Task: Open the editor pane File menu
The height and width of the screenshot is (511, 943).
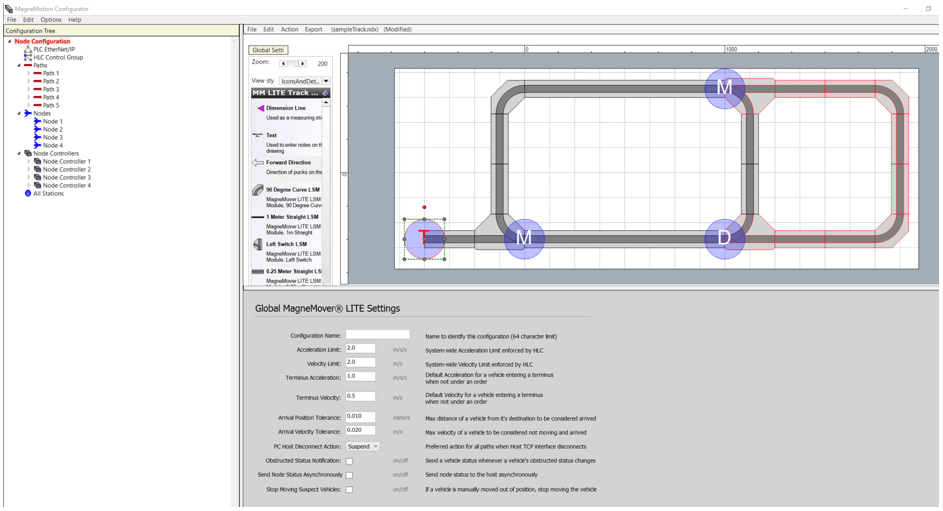Action: [252, 29]
